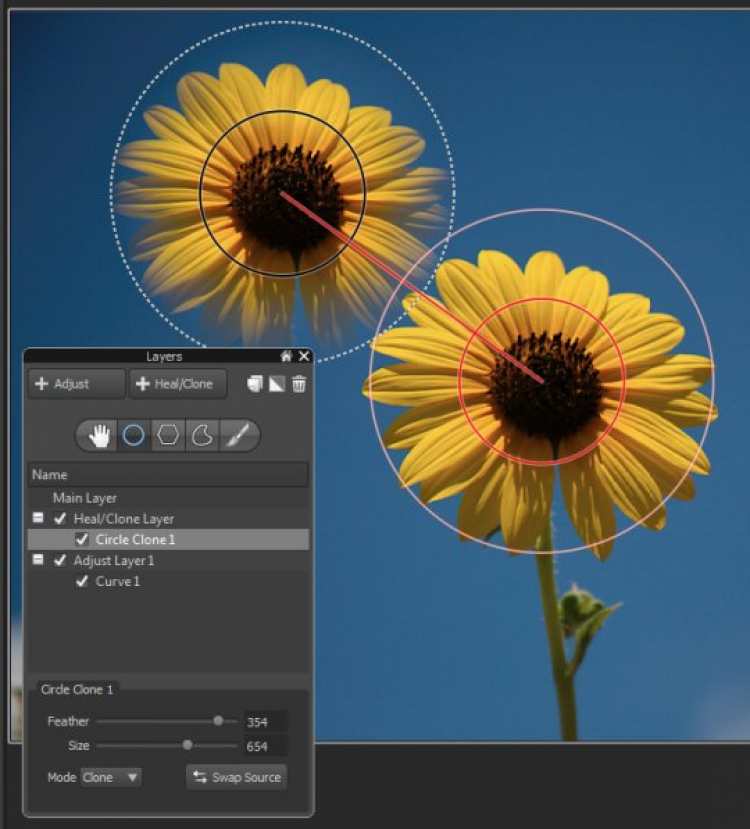Click the Size value field showing 654
750x829 pixels.
point(265,746)
